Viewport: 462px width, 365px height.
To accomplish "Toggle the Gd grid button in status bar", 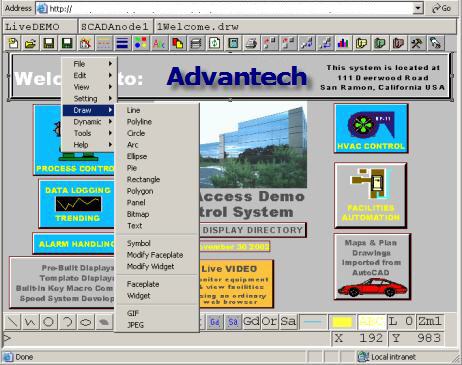I will [x=251, y=321].
